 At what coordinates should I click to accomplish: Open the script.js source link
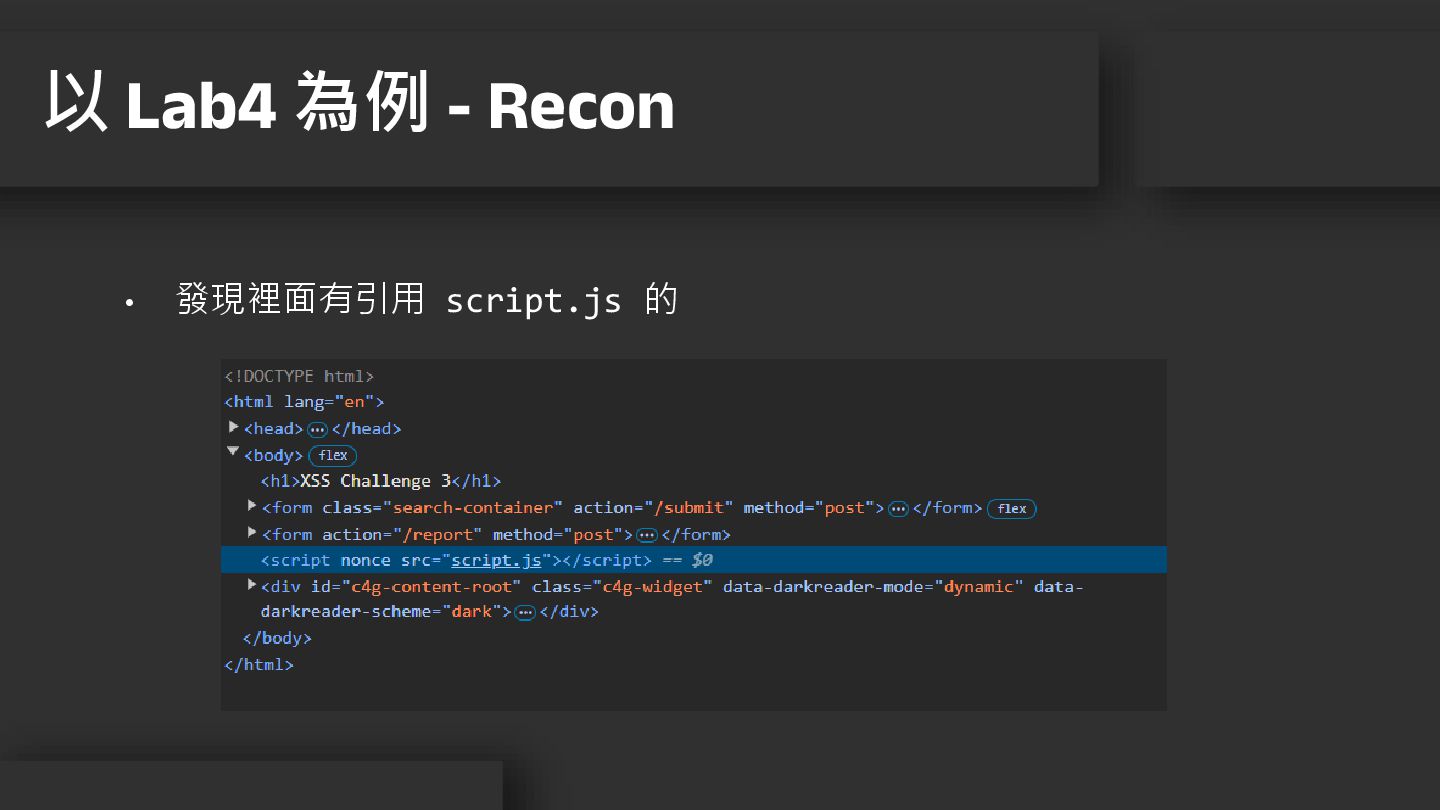pyautogui.click(x=496, y=560)
